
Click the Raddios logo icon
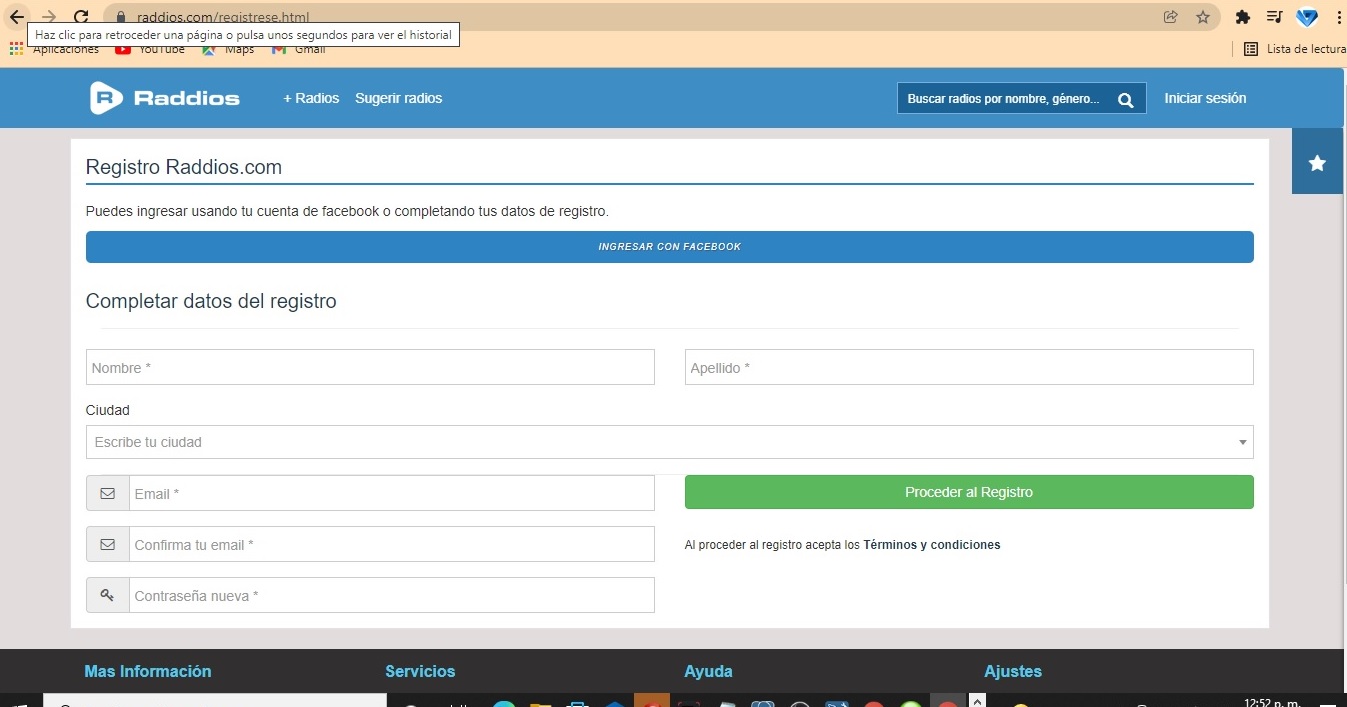point(106,98)
